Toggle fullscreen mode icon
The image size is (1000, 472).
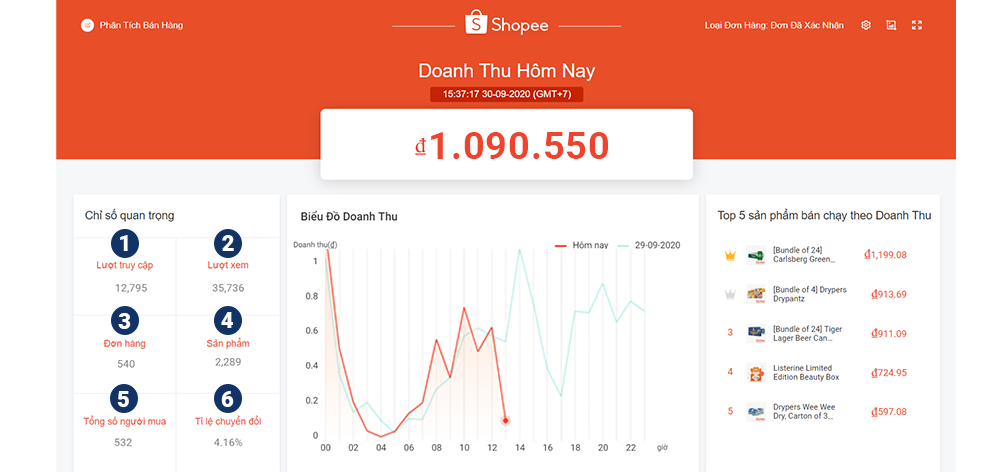pos(917,26)
